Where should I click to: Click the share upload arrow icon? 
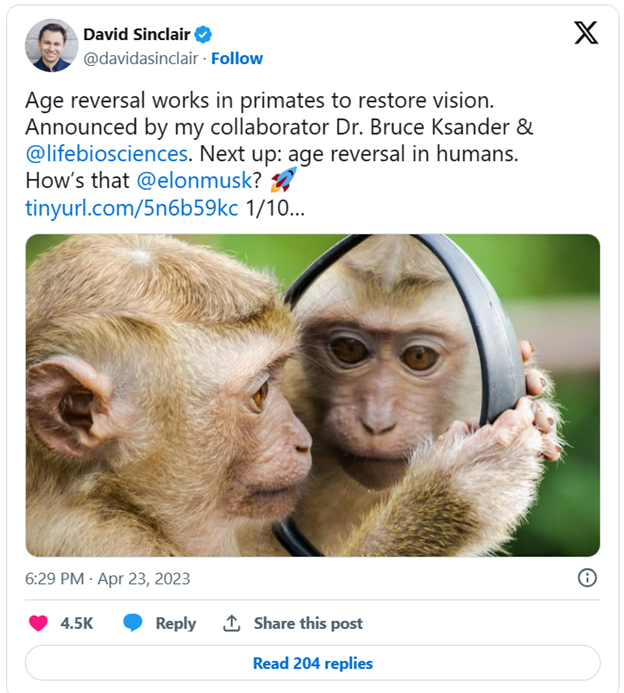(x=231, y=623)
